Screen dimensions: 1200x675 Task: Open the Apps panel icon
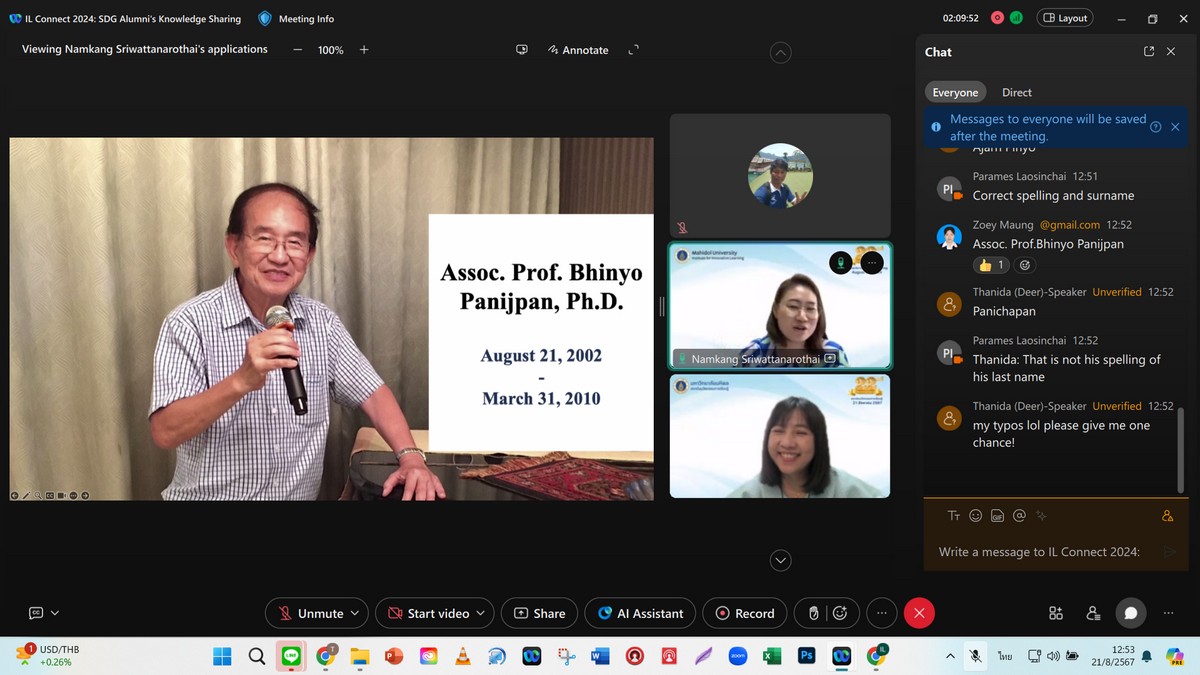coord(1056,613)
